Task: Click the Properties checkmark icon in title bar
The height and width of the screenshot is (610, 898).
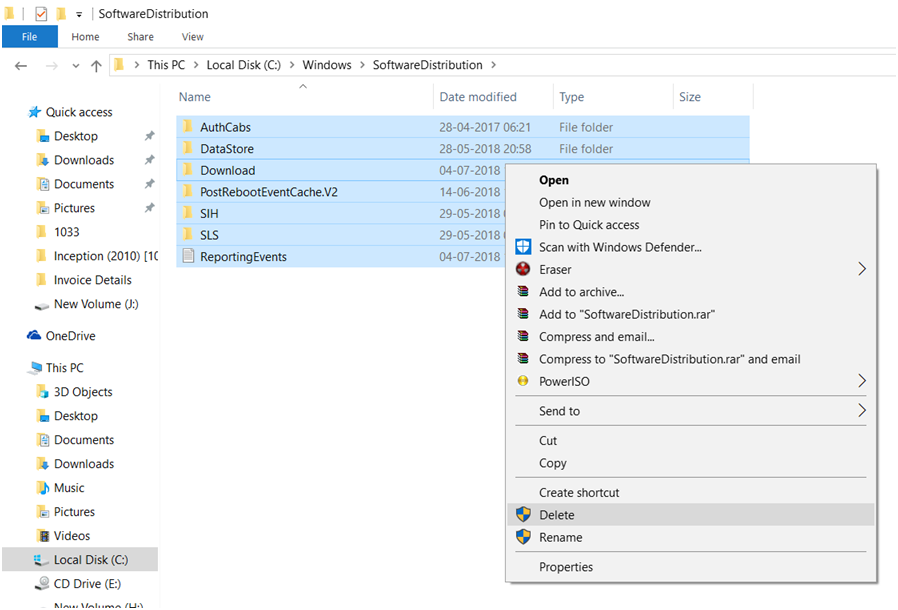Action: (x=41, y=14)
